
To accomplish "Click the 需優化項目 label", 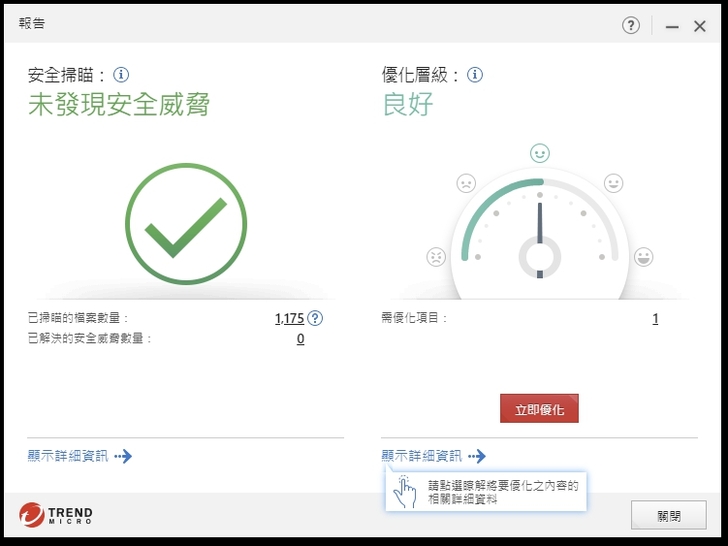I will (414, 318).
